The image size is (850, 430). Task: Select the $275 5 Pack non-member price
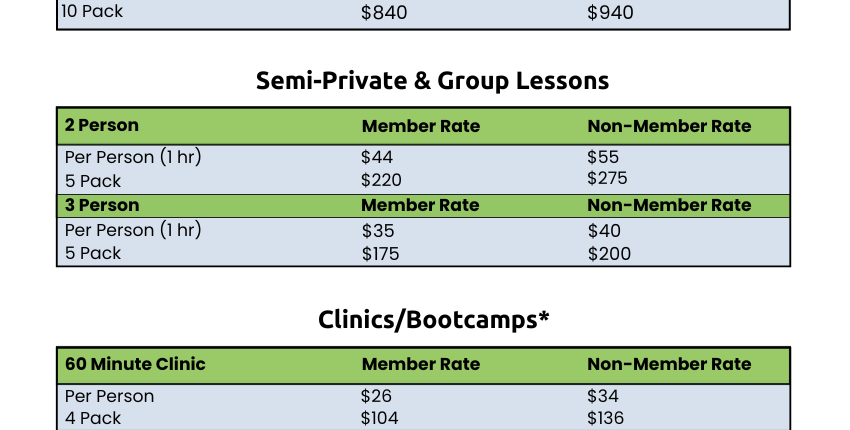(x=607, y=178)
